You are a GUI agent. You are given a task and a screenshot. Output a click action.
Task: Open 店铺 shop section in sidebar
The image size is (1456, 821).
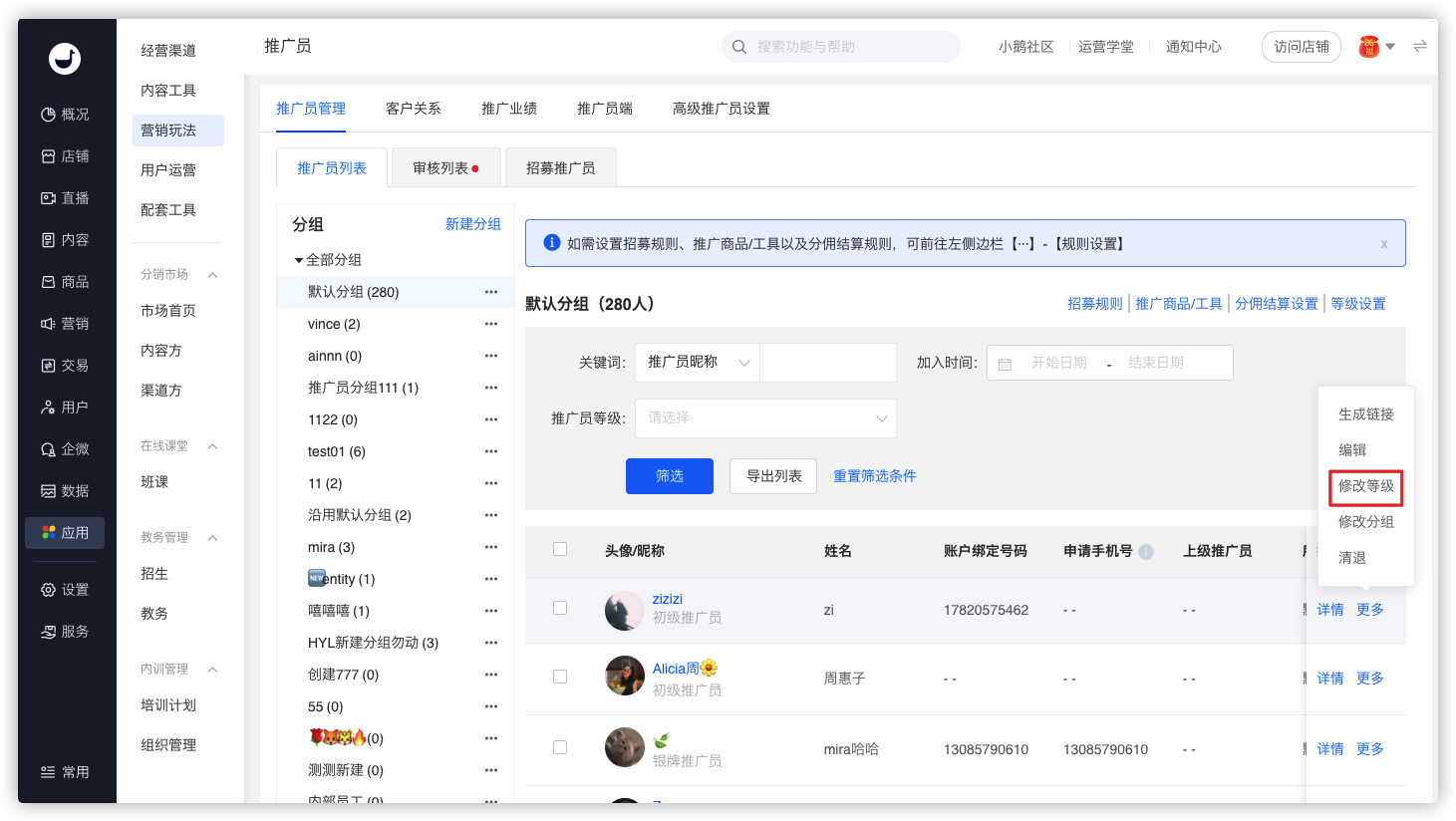pos(65,156)
